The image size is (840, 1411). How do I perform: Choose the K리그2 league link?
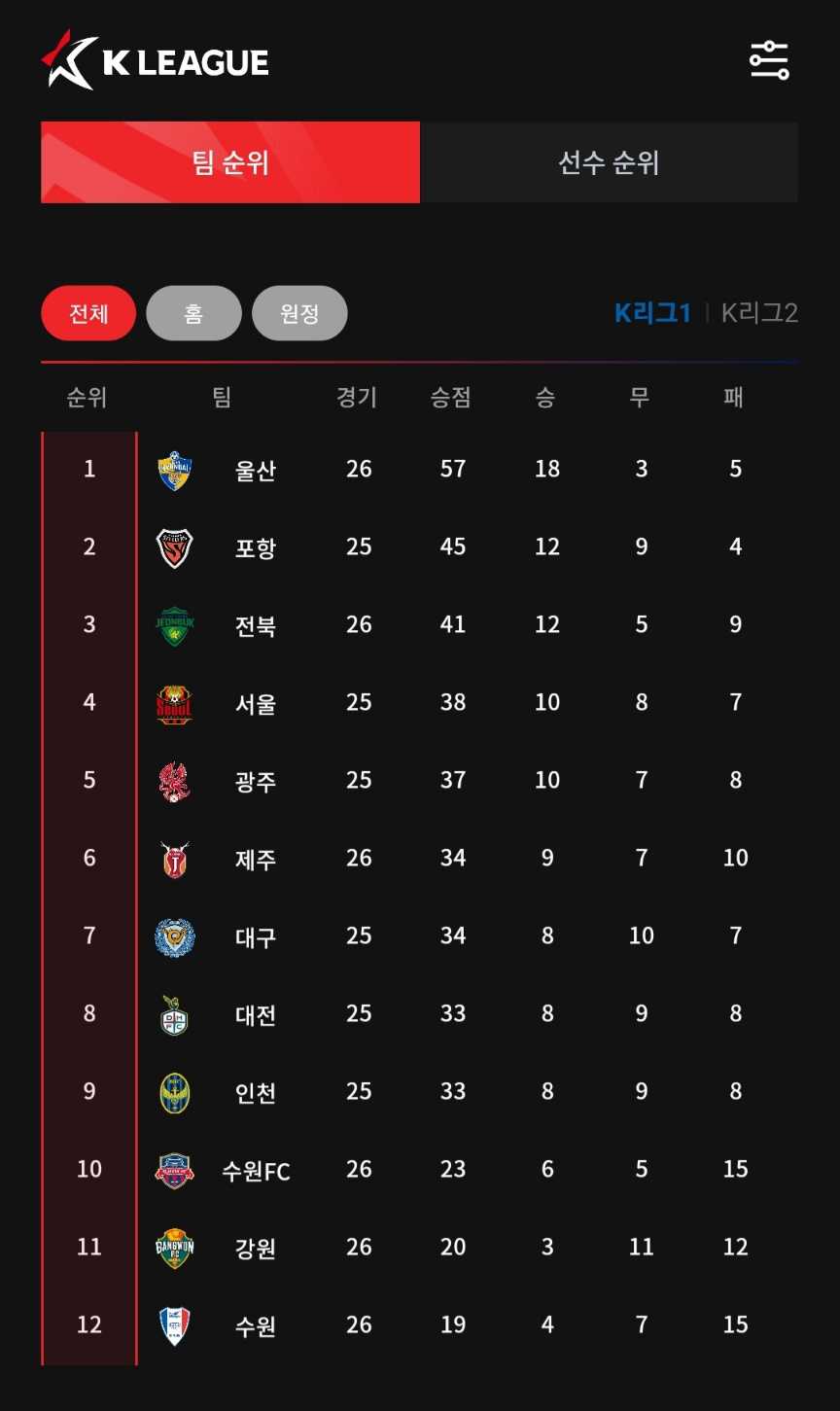[759, 313]
